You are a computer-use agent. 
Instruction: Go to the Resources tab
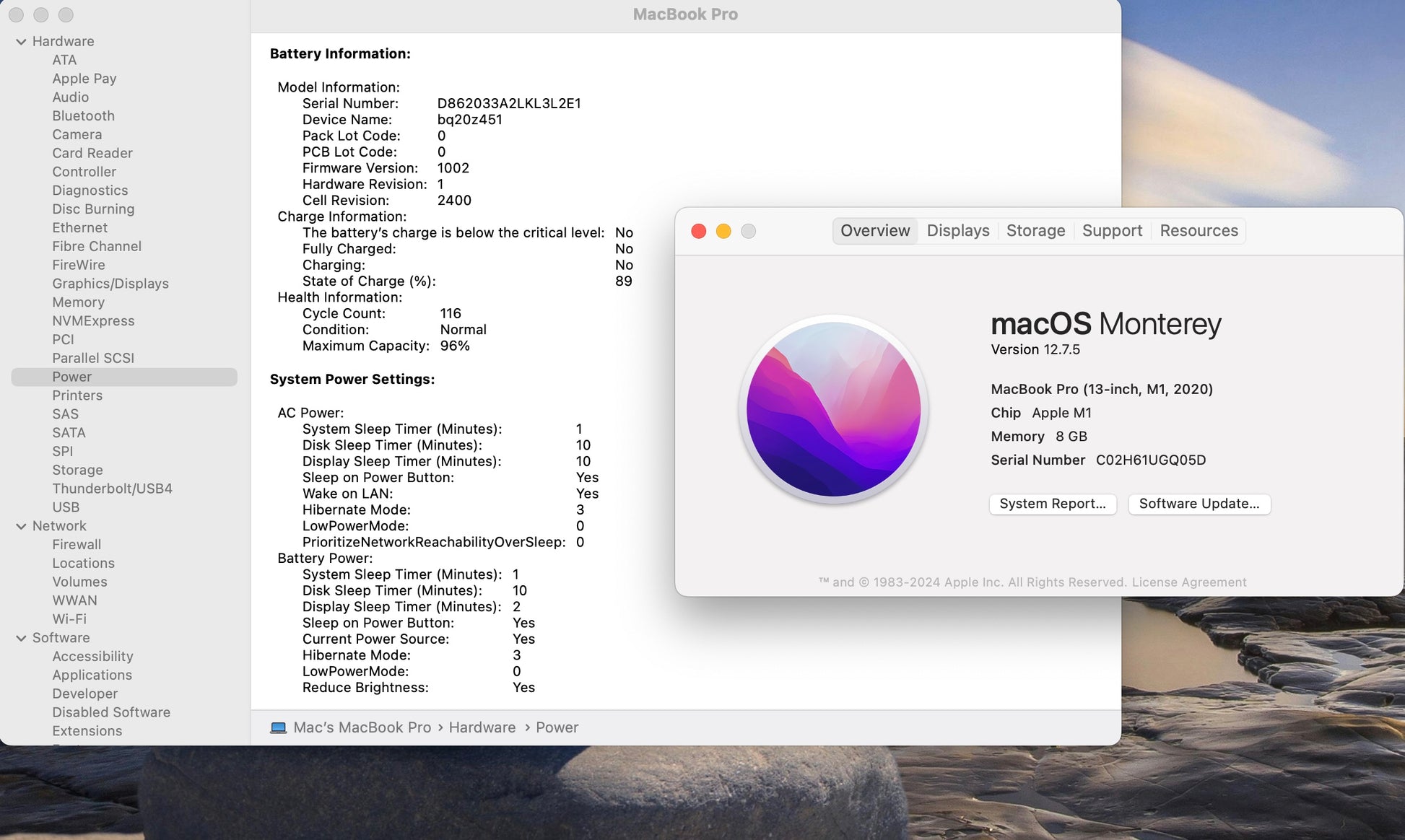click(1199, 231)
